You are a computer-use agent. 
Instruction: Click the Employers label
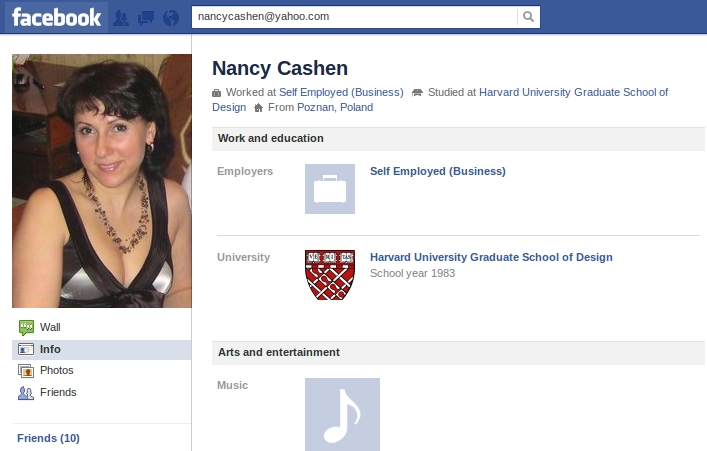point(245,171)
